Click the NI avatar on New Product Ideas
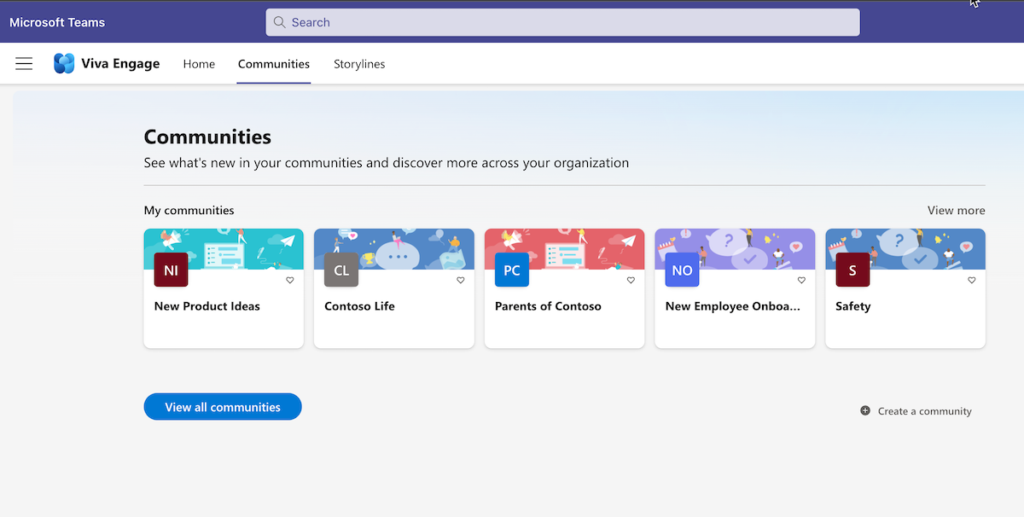The height and width of the screenshot is (517, 1024). tap(171, 270)
